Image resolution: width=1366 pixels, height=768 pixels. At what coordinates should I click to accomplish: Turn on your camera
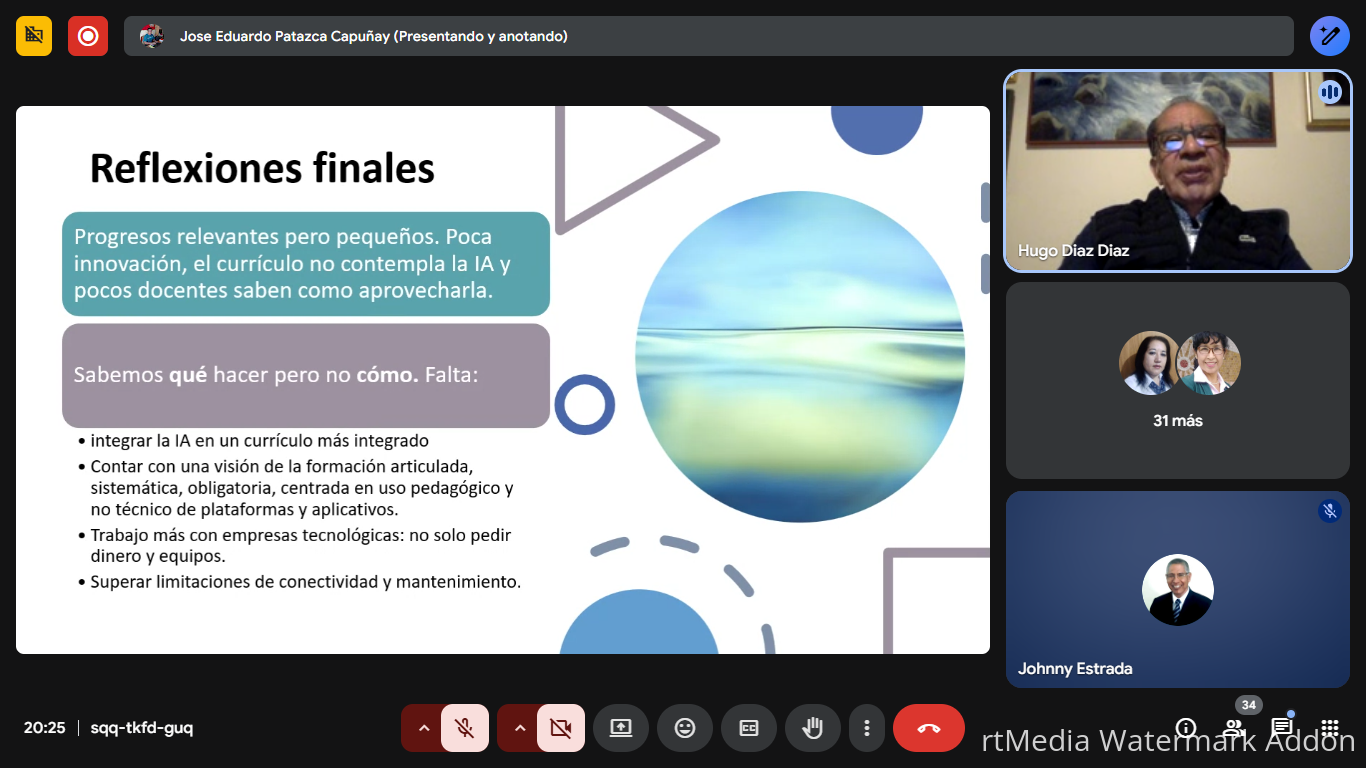558,728
